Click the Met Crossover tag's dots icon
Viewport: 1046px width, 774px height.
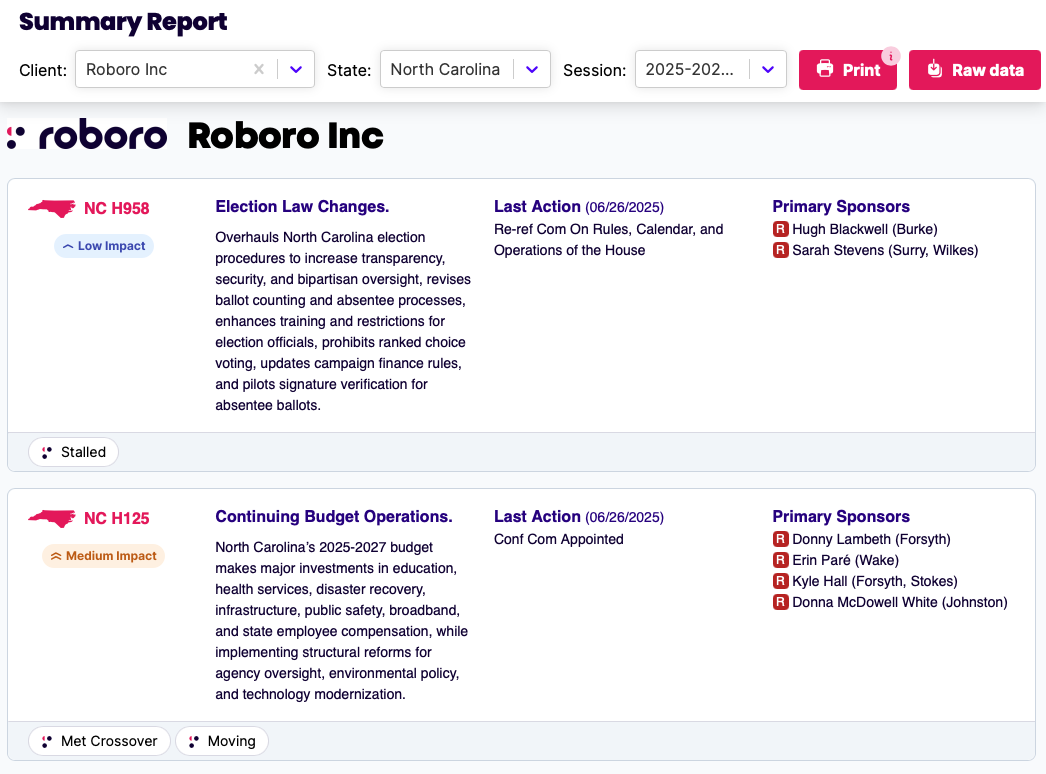47,741
